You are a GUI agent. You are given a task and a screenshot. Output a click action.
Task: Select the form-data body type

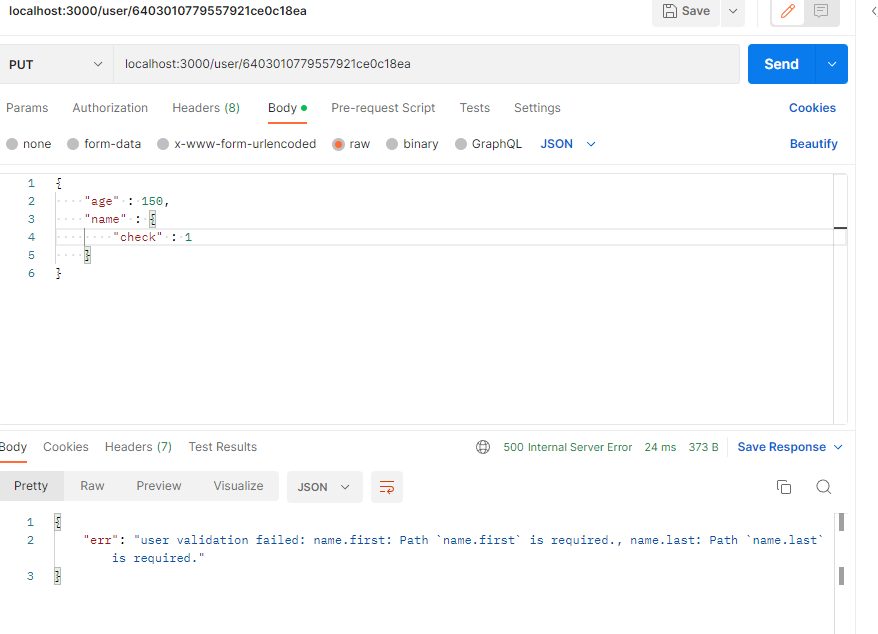104,144
